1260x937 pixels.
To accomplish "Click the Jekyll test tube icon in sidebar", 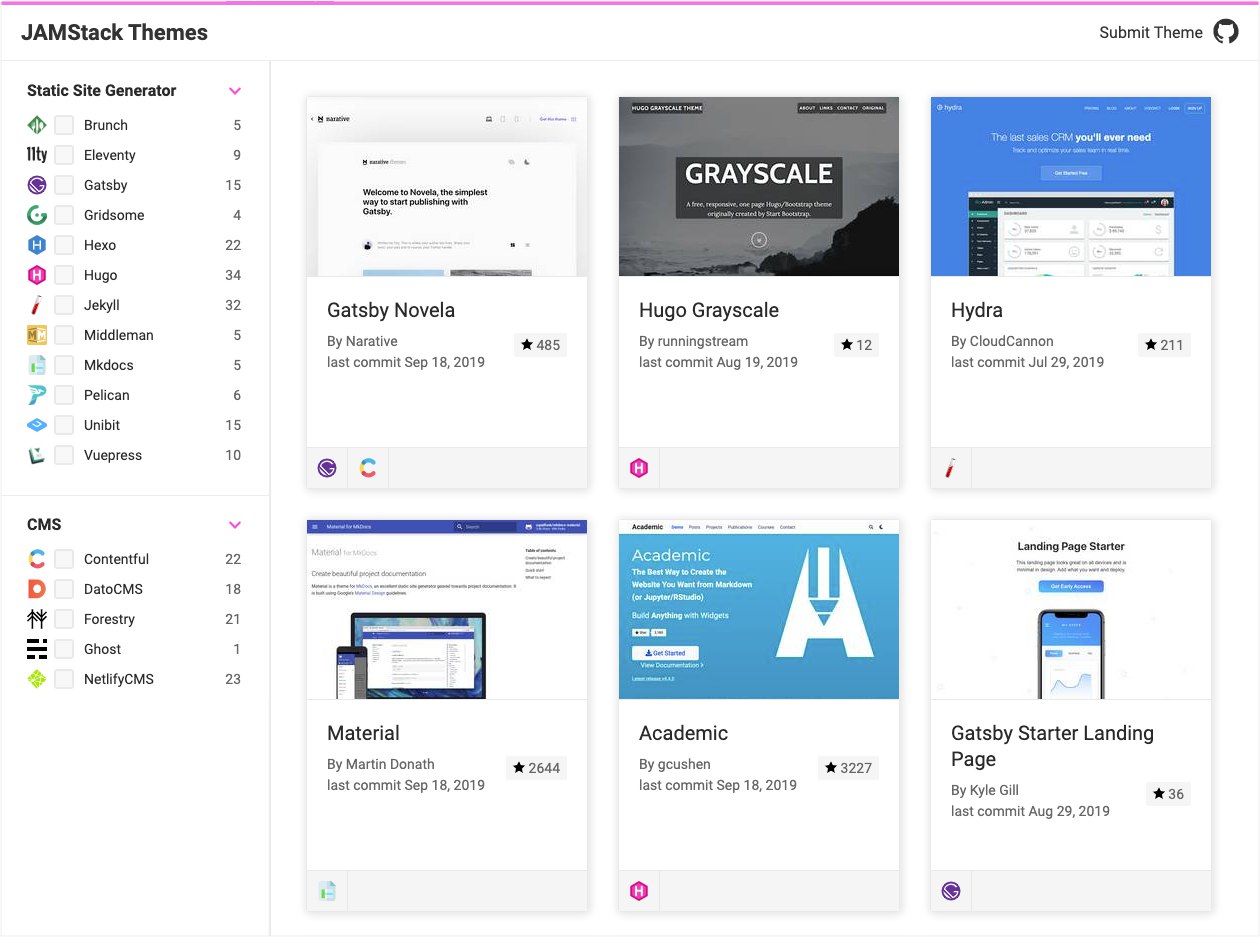I will click(37, 305).
